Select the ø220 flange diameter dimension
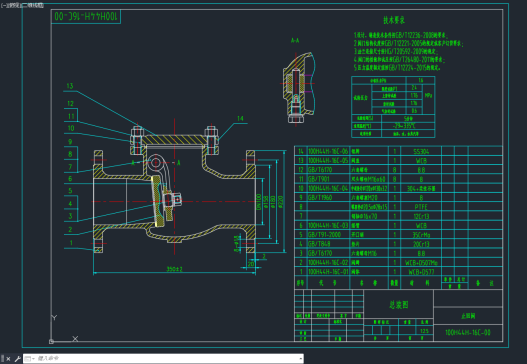This screenshot has width=527, height=364. coord(281,202)
